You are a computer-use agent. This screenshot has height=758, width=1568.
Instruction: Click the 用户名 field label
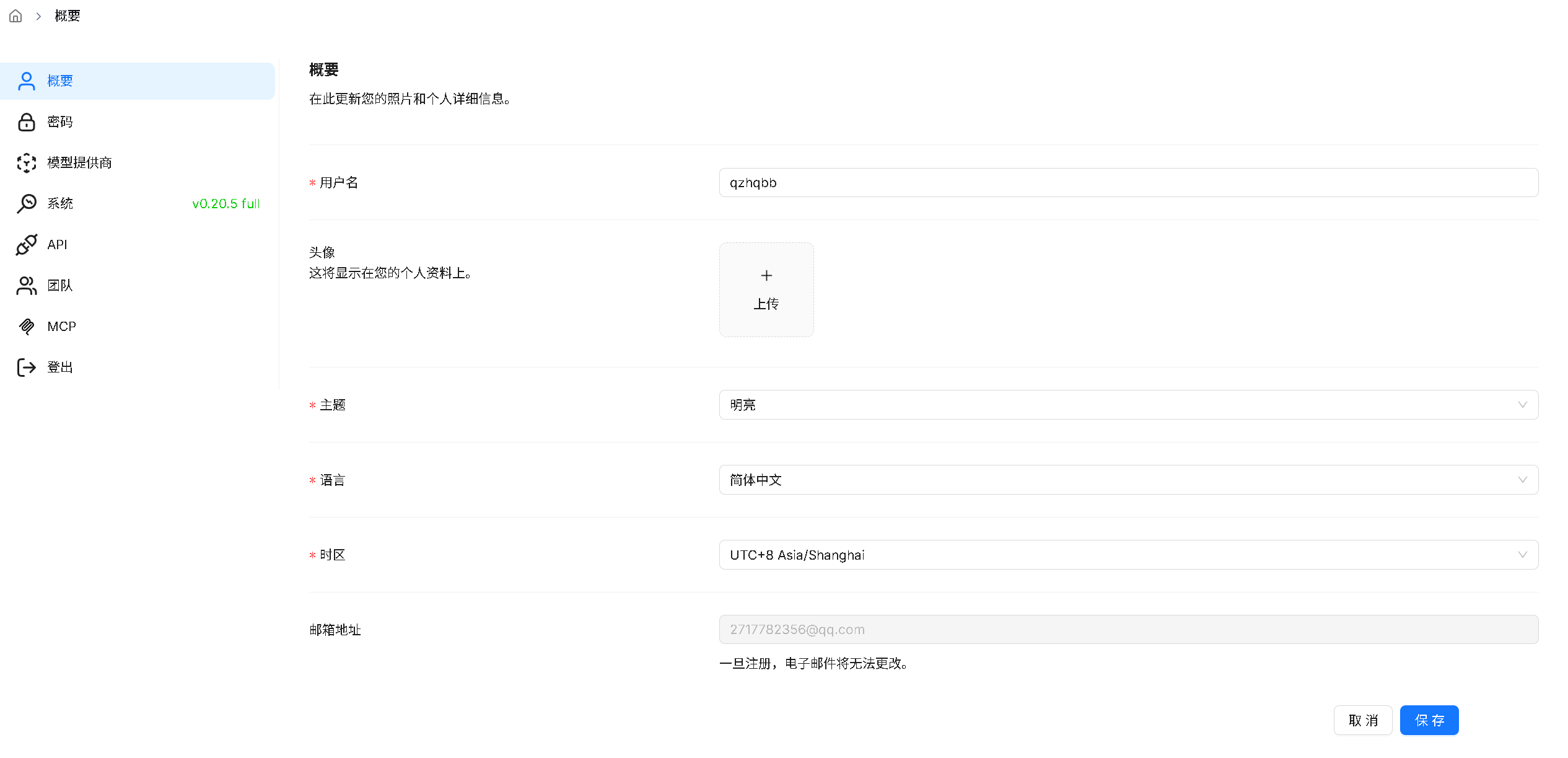[339, 183]
